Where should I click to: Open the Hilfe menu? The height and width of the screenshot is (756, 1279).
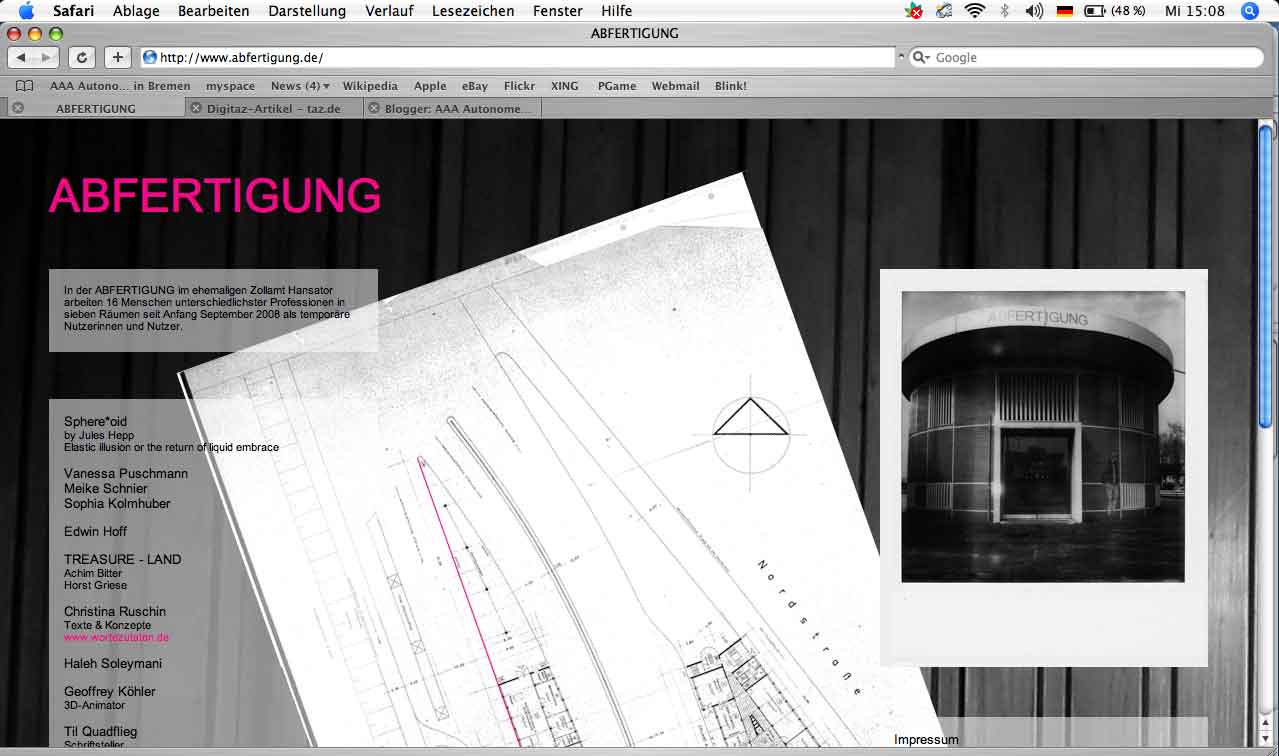(617, 11)
